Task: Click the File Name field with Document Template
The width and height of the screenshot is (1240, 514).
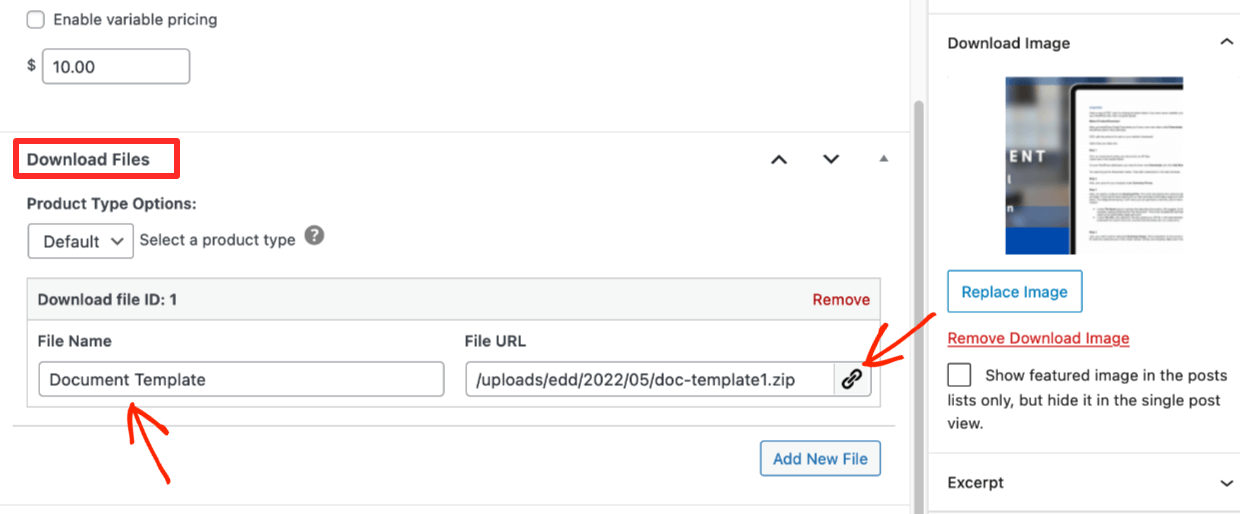Action: point(241,380)
